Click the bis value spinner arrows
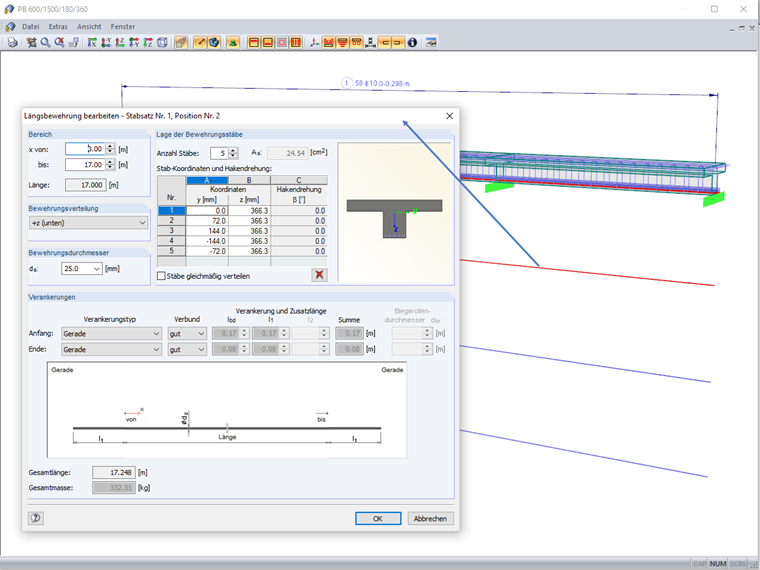Screen dimensions: 760x570 [111, 165]
